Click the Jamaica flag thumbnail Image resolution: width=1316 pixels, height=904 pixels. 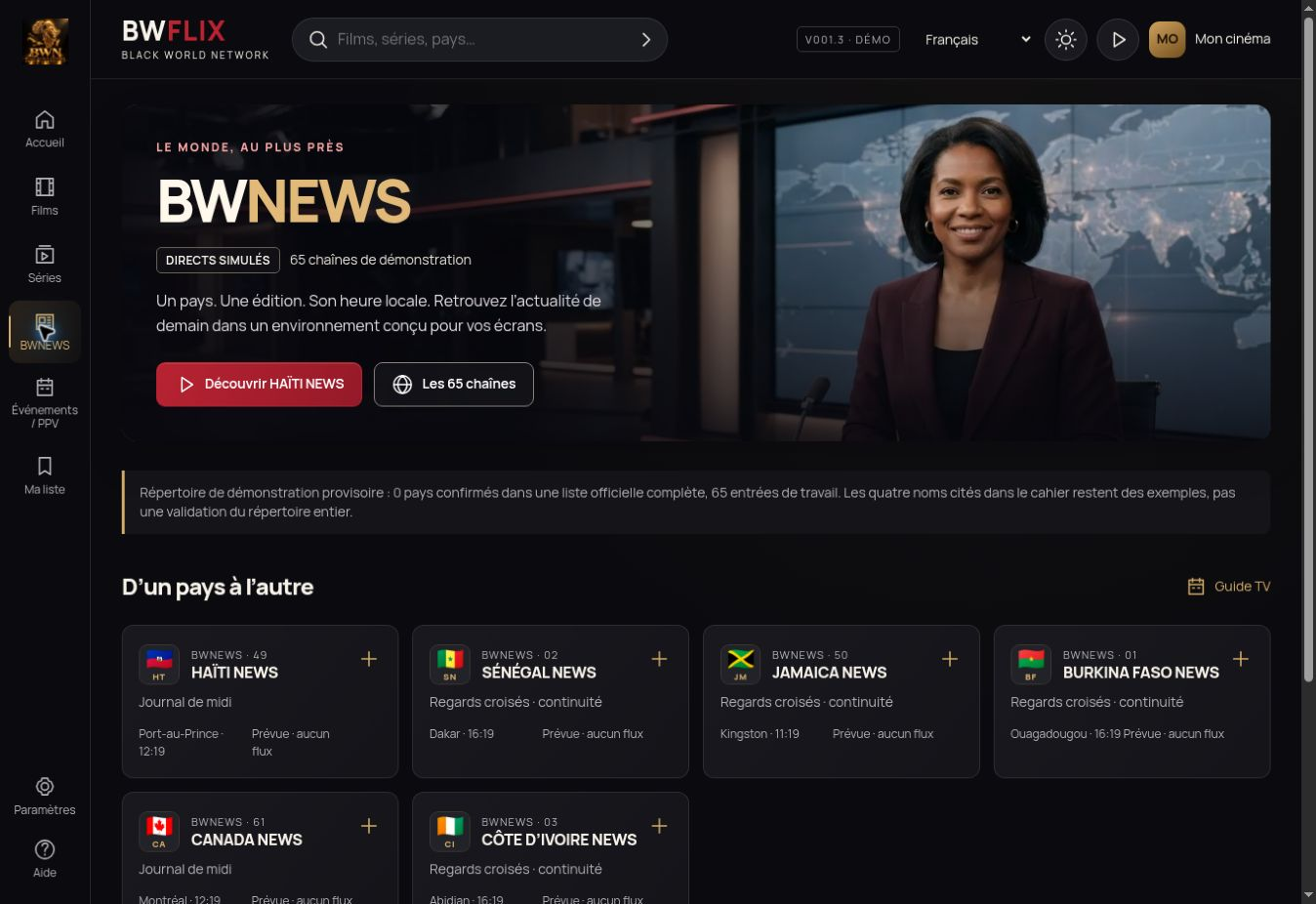[x=740, y=665]
